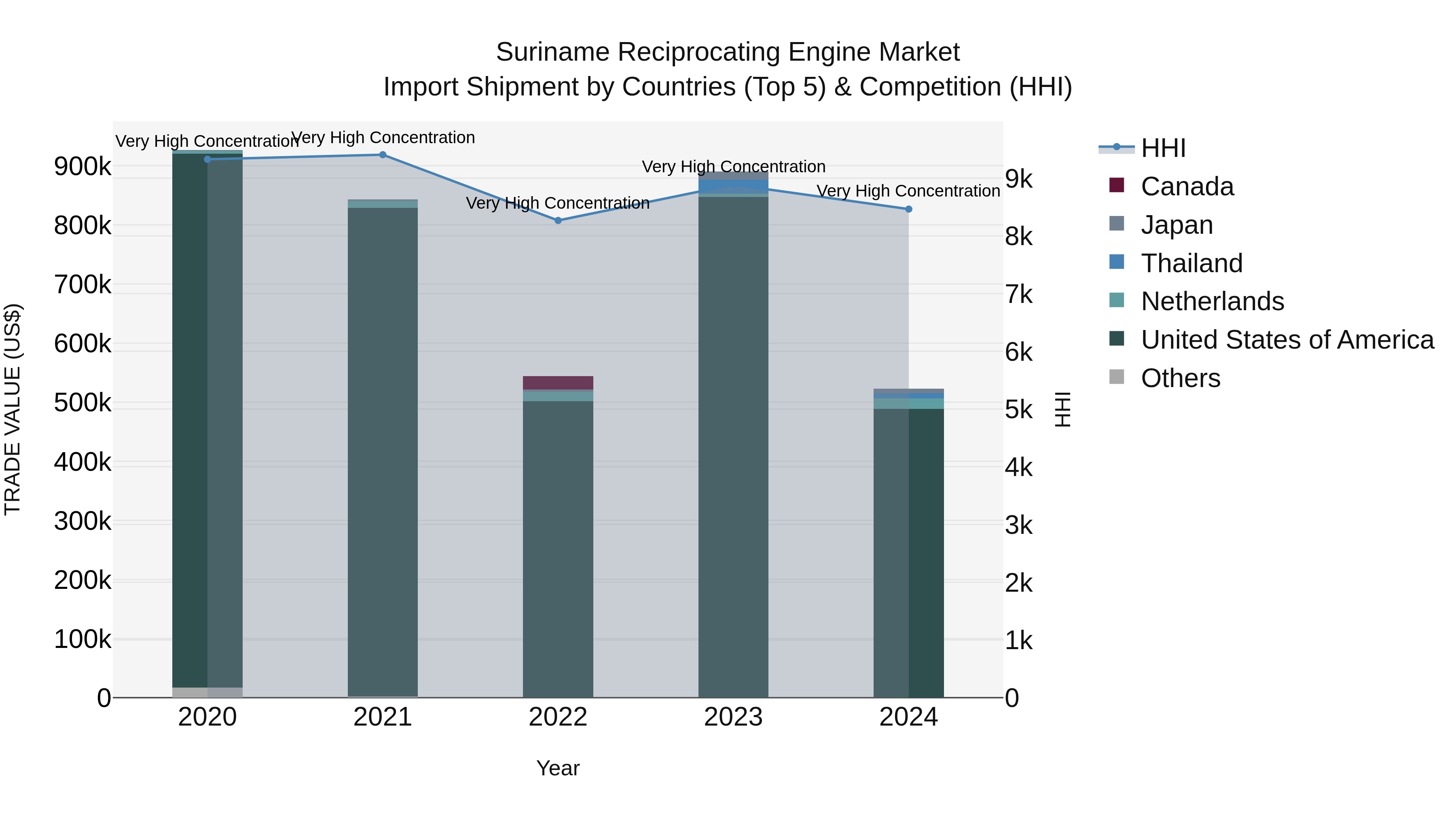Select the Others segment in 2020 bar
1456x819 pixels.
pos(207,692)
